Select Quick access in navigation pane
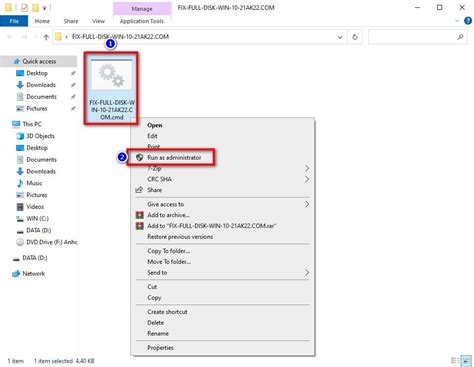This screenshot has width=474, height=367. (39, 61)
